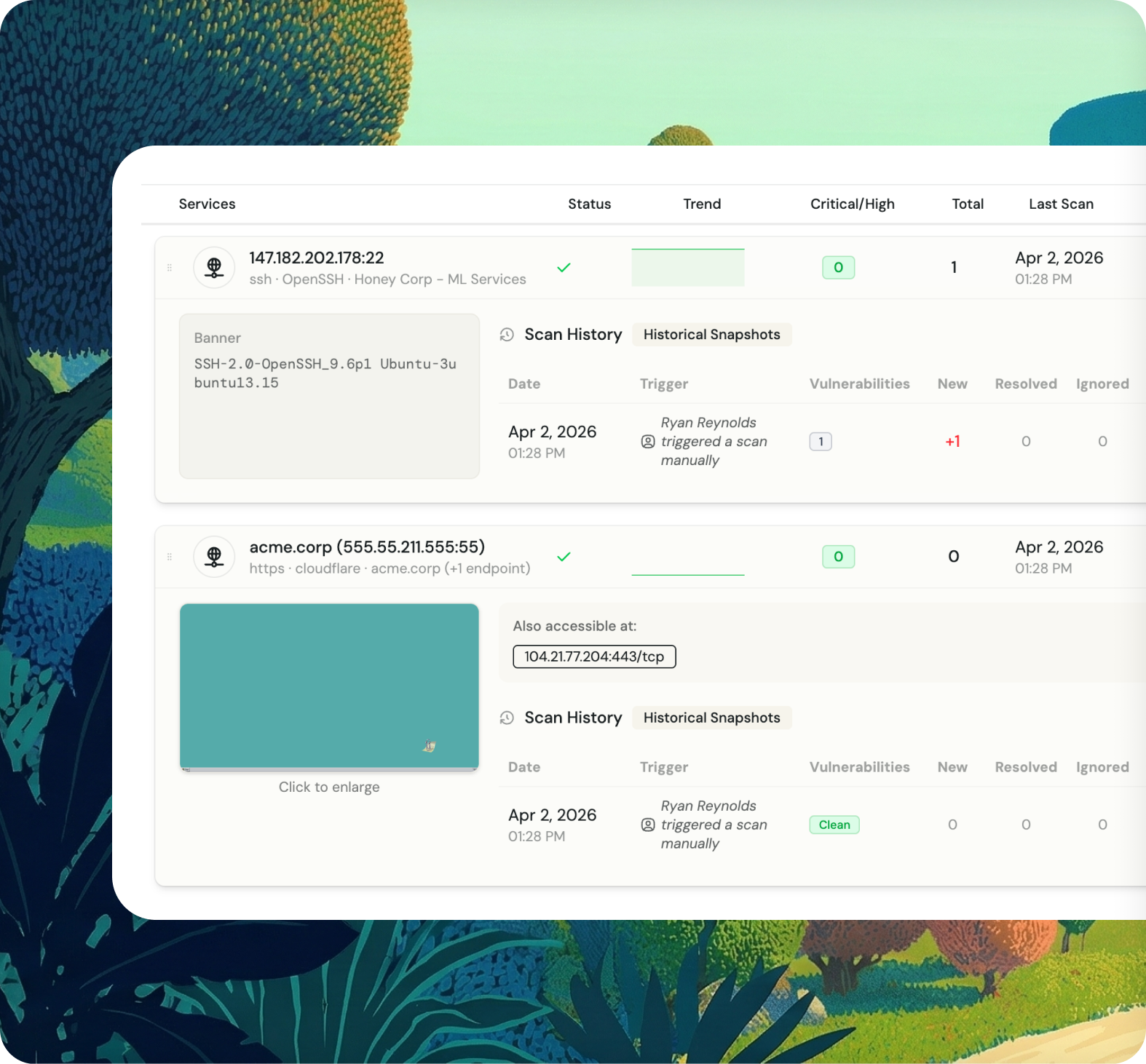
Task: Grab the drag handle of 147.182.202.178:22 row
Action: 170,268
